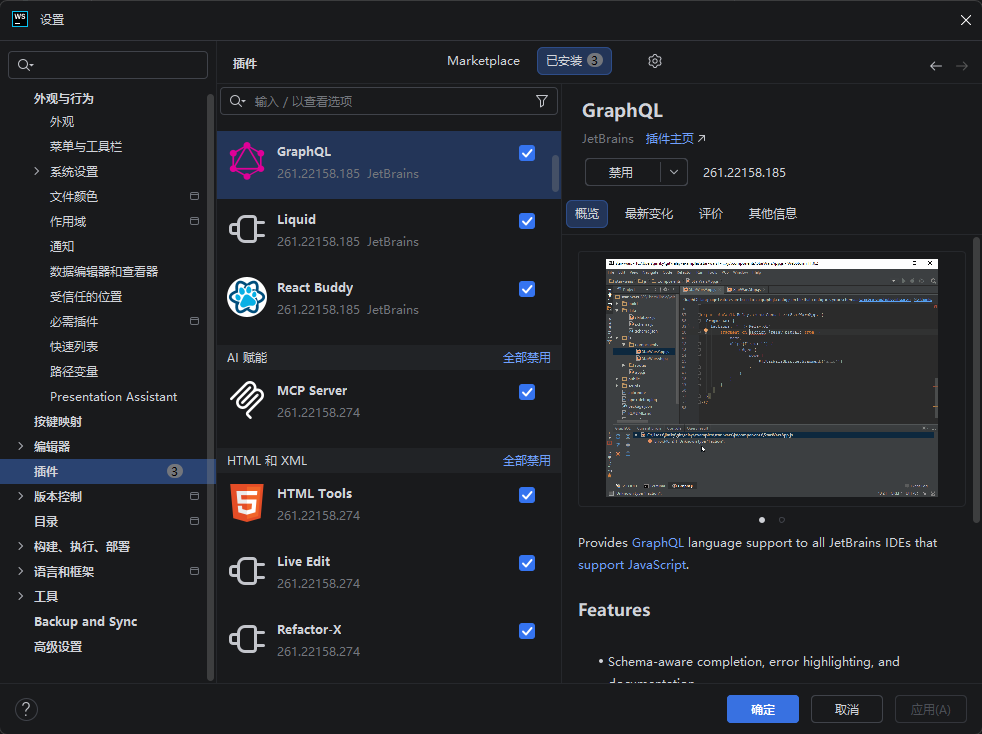Expand the 版本控制 tree node
The width and height of the screenshot is (982, 734).
click(x=21, y=496)
